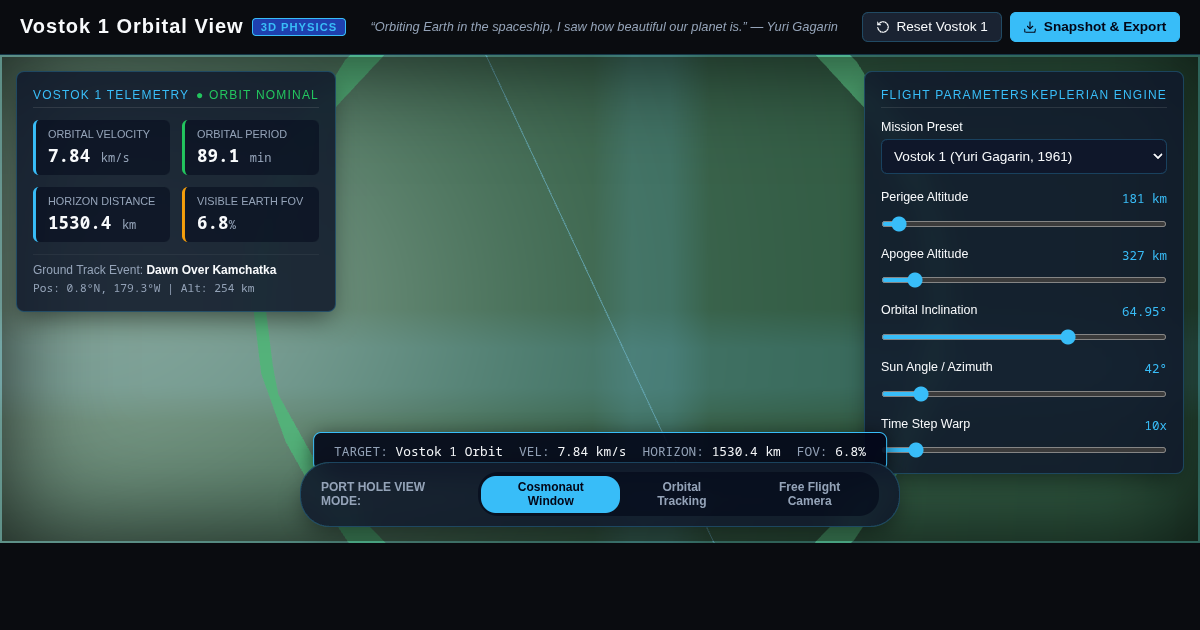Switch to Free Flight Camera mode
Image resolution: width=1200 pixels, height=630 pixels.
pos(810,494)
